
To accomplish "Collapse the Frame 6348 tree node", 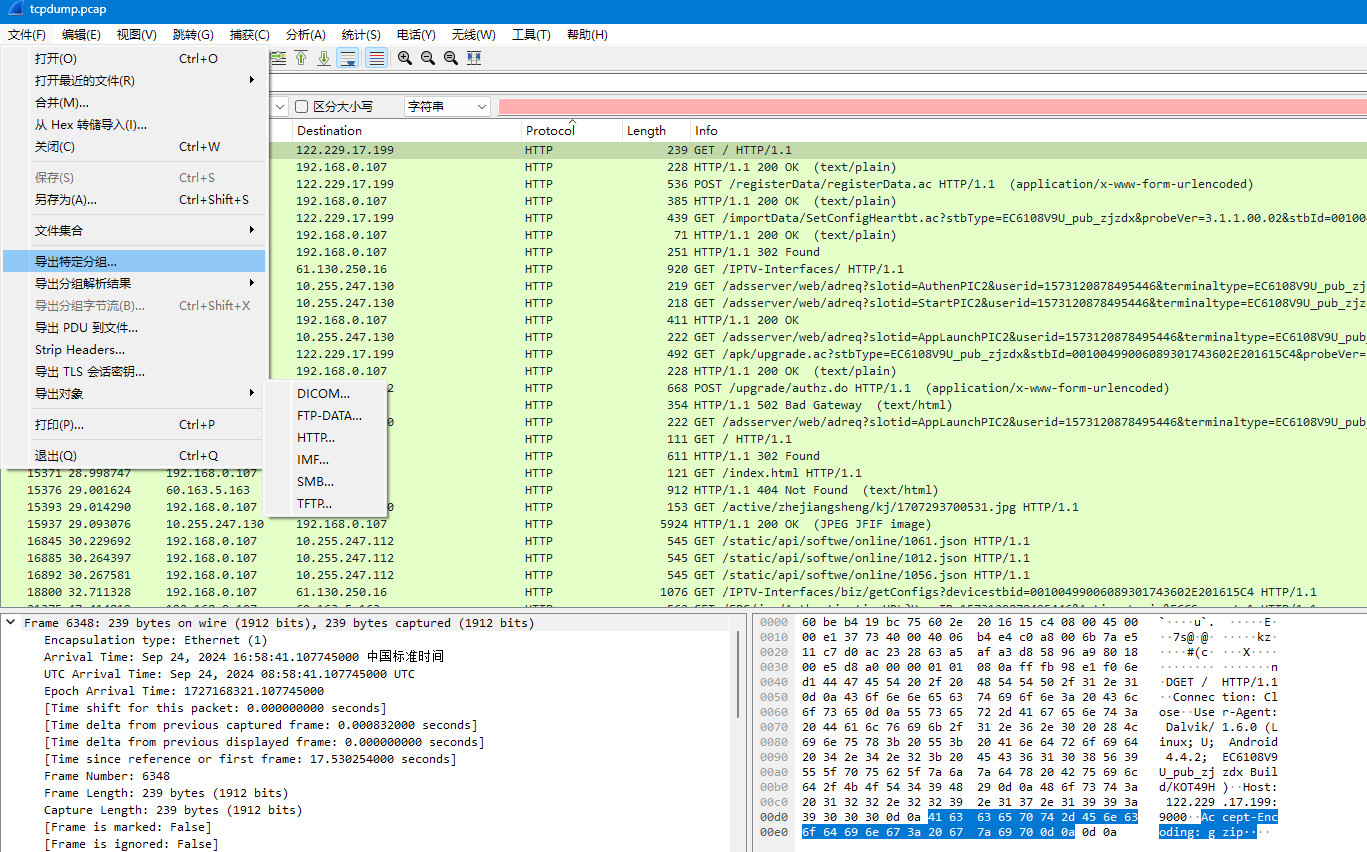I will pos(11,623).
